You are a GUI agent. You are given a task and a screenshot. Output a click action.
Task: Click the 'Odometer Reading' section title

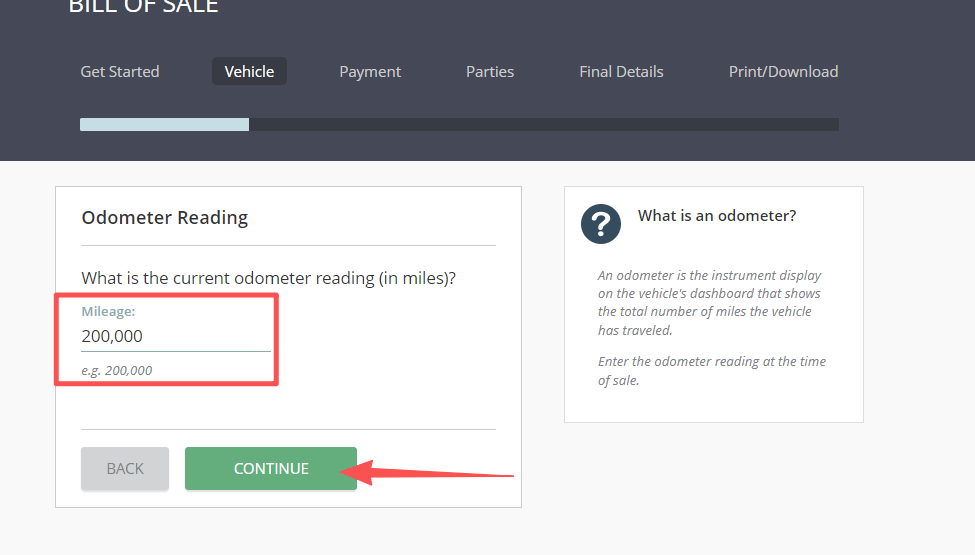pos(165,218)
